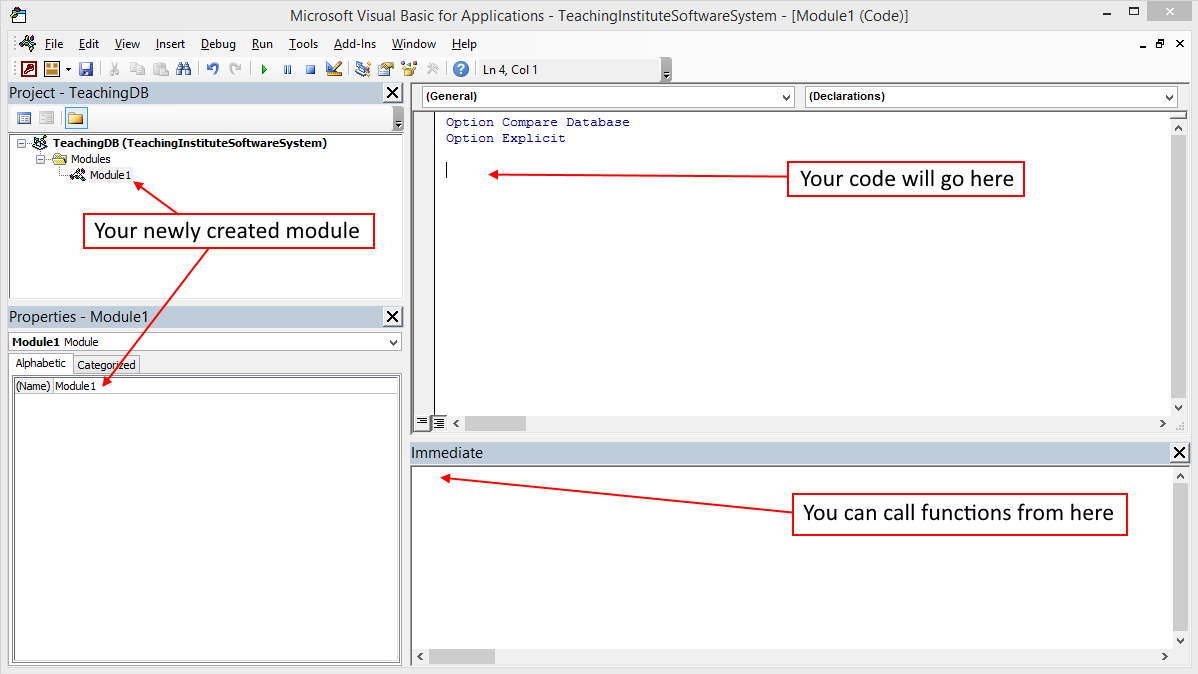Click the Reset stop icon
This screenshot has width=1198, height=674.
coord(310,70)
